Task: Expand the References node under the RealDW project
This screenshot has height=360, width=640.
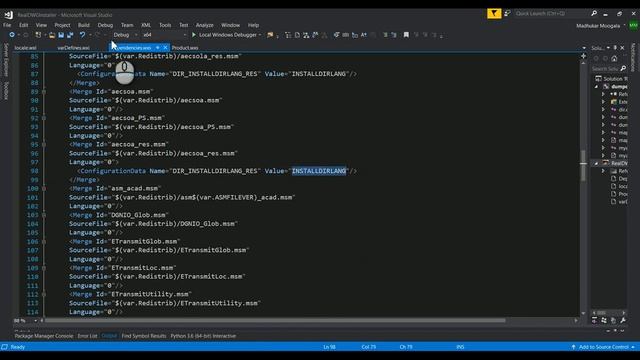Action: pyautogui.click(x=603, y=171)
